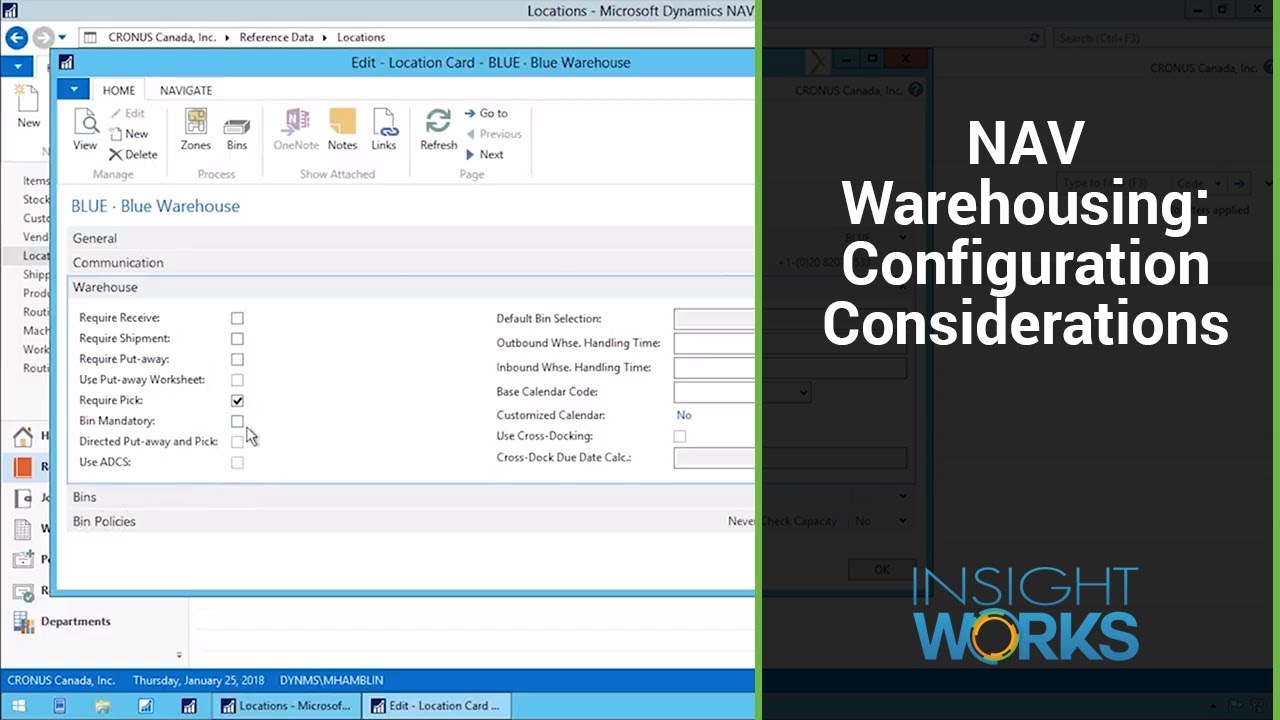Click New in the Locations window ribbon
The image size is (1280, 720).
point(29,108)
